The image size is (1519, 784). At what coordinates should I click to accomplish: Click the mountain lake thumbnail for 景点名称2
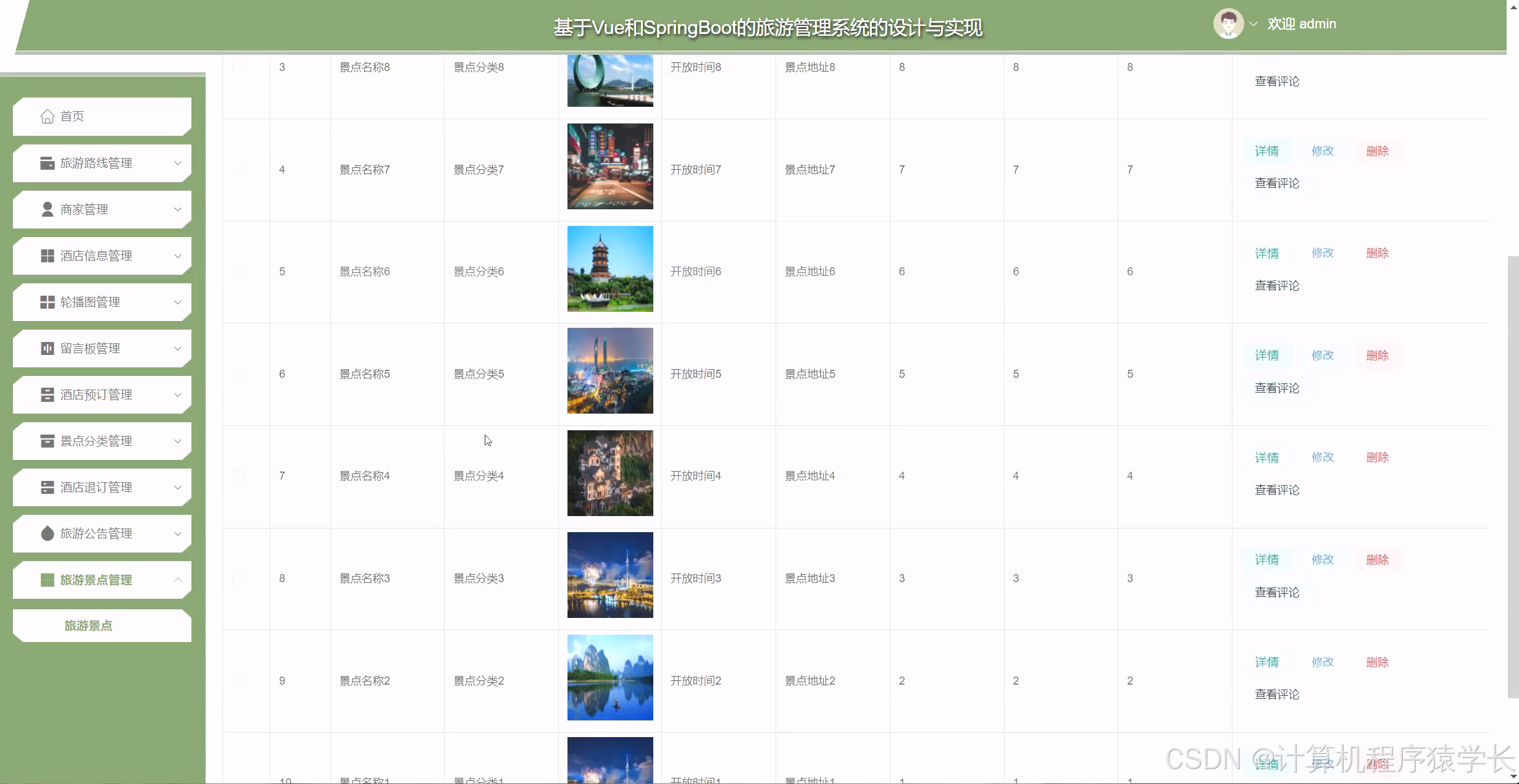point(610,678)
